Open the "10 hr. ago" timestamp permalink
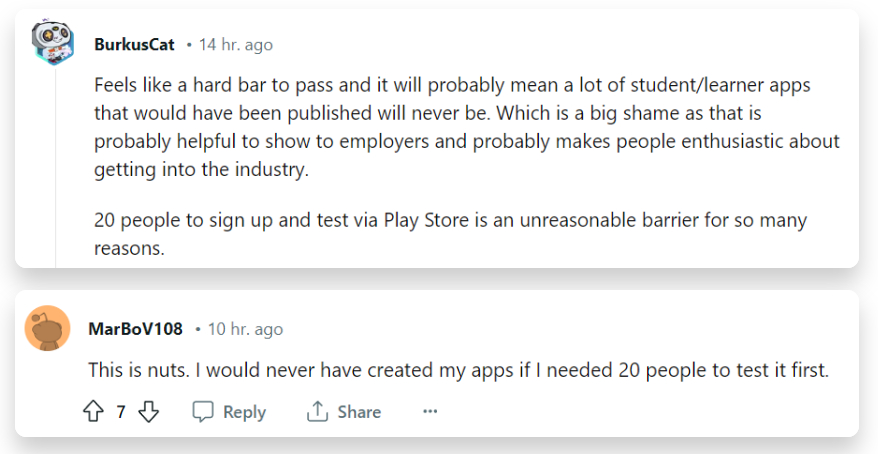Viewport: 878px width, 454px height. (x=245, y=329)
